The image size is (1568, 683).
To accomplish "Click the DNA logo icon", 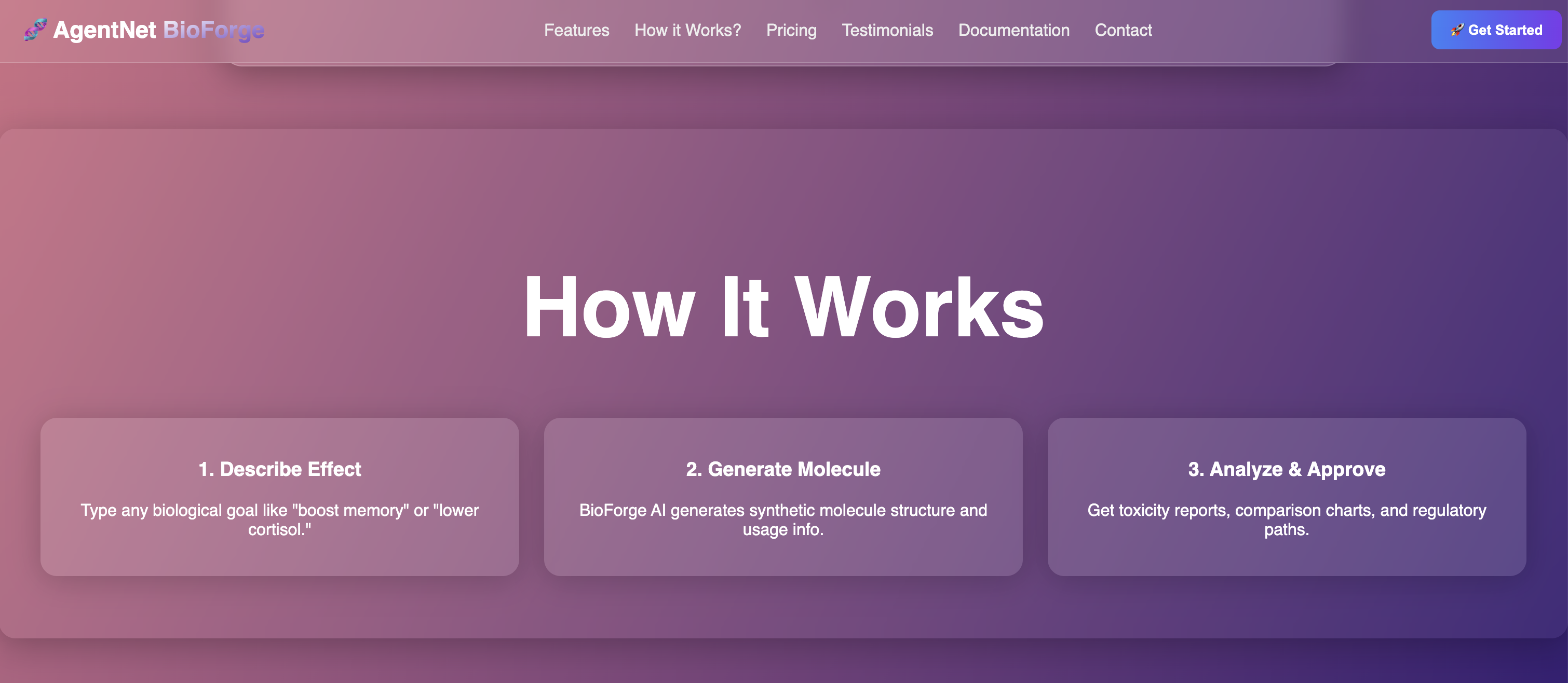I will [x=35, y=29].
